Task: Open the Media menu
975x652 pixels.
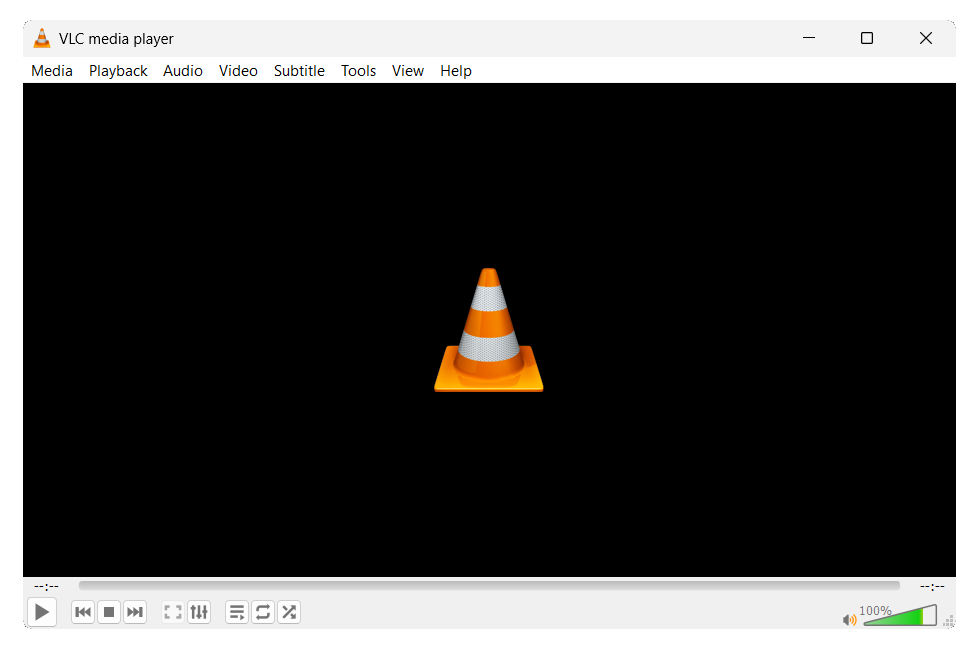Action: [52, 71]
